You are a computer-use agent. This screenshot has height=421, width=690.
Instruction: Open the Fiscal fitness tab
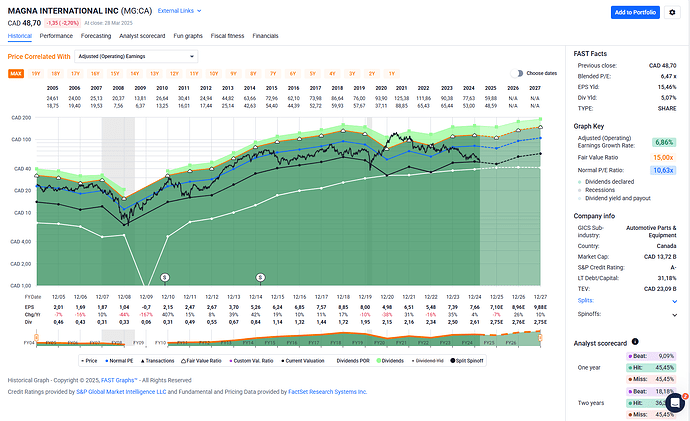pyautogui.click(x=225, y=35)
